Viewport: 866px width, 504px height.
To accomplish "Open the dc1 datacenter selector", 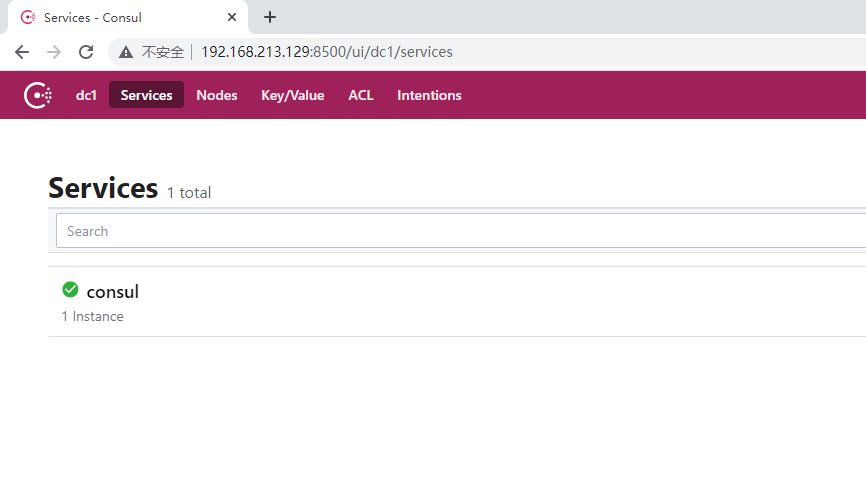I will [86, 95].
